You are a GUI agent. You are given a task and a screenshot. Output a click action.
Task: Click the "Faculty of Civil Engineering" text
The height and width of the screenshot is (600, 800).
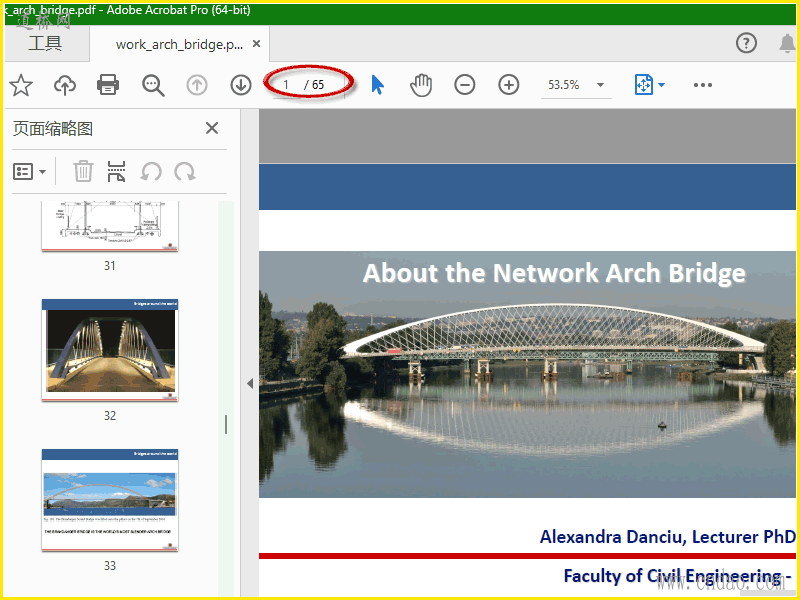point(672,576)
